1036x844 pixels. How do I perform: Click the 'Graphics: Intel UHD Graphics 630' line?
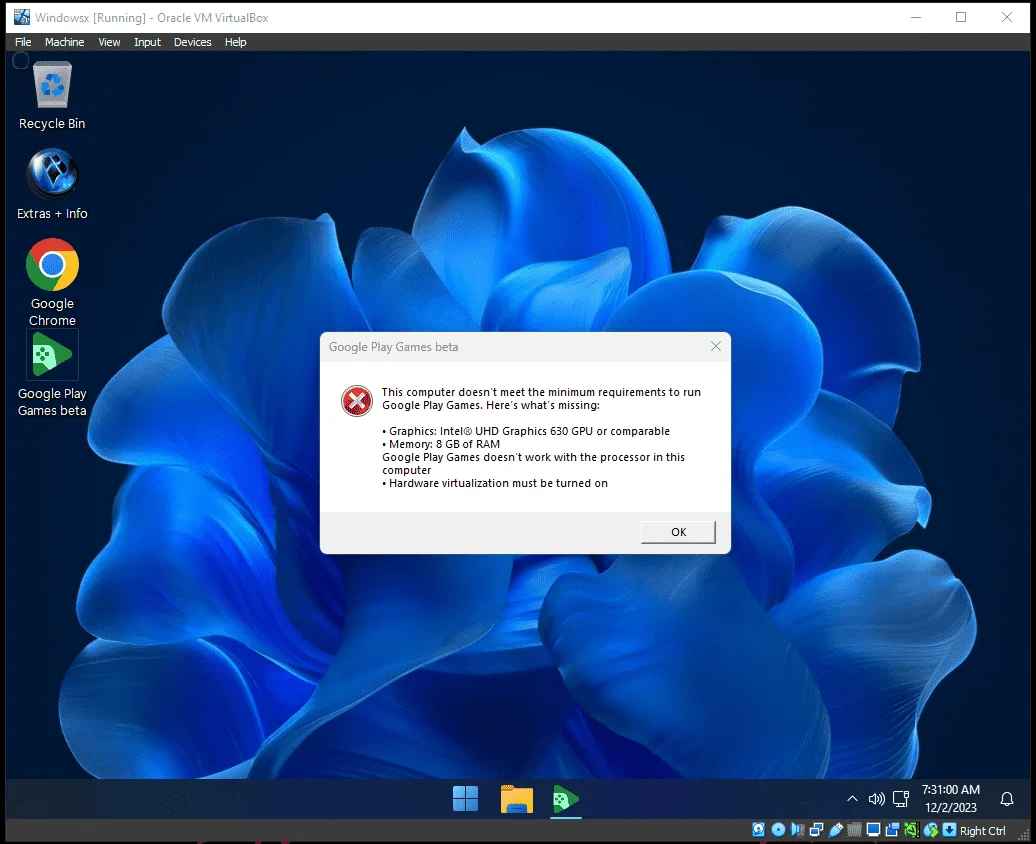point(526,431)
